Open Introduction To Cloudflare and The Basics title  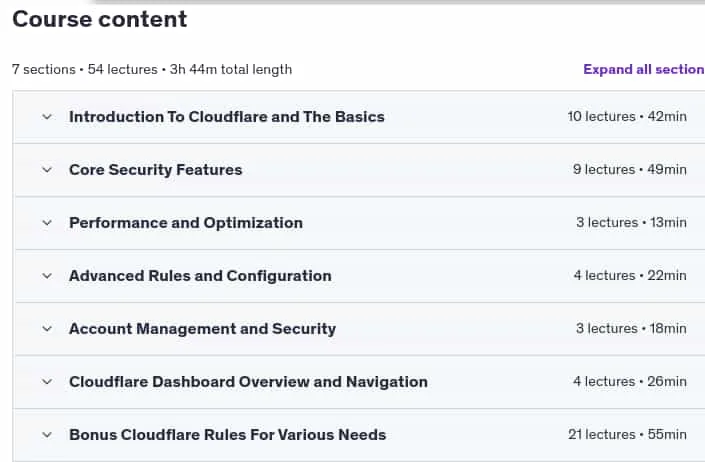point(227,117)
